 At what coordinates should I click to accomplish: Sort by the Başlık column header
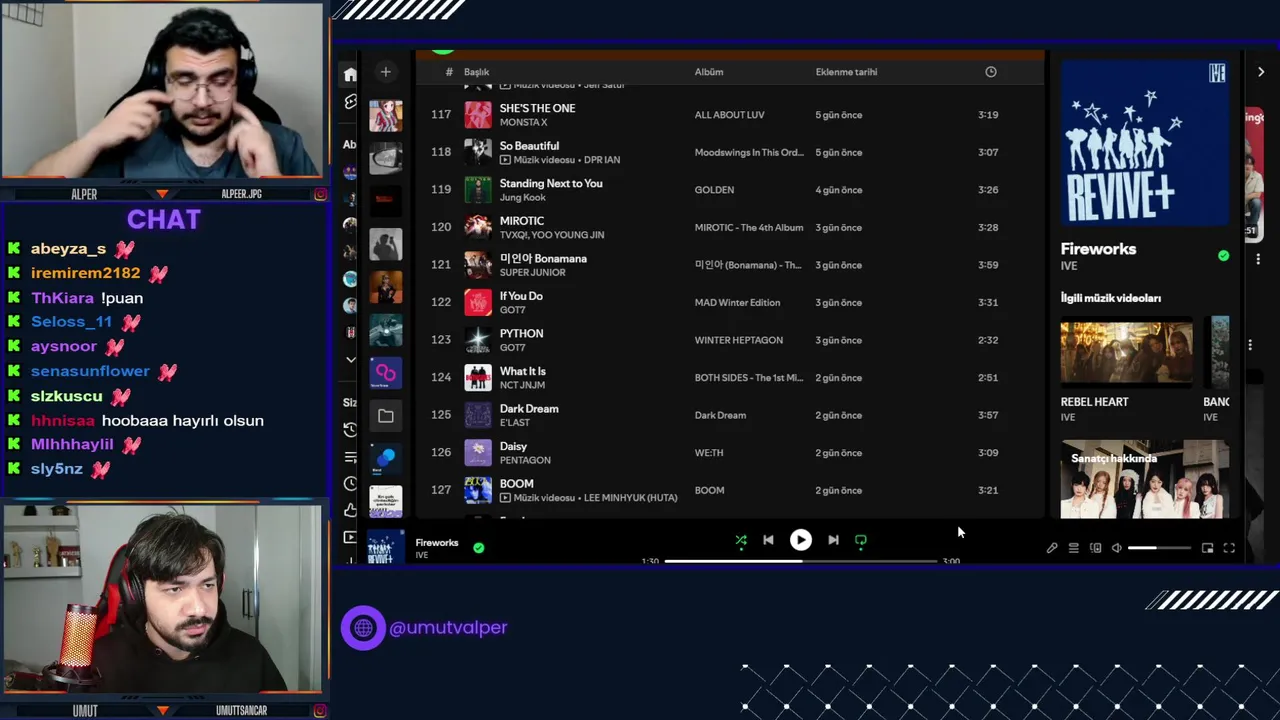click(x=476, y=72)
